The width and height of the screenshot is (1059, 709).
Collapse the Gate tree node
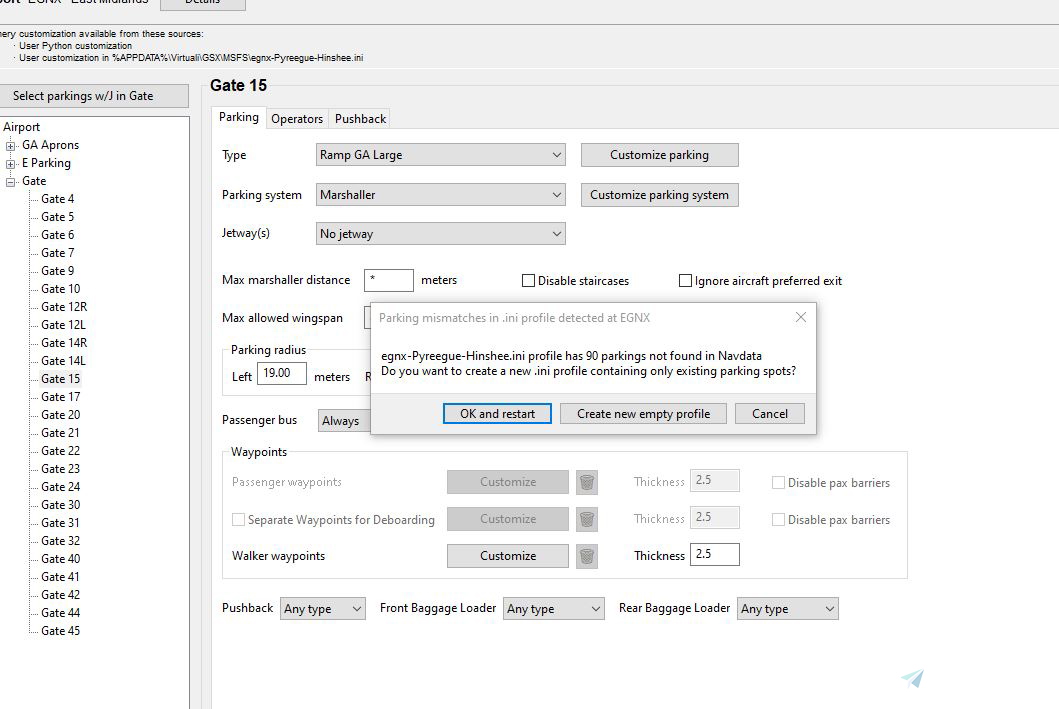pos(9,180)
